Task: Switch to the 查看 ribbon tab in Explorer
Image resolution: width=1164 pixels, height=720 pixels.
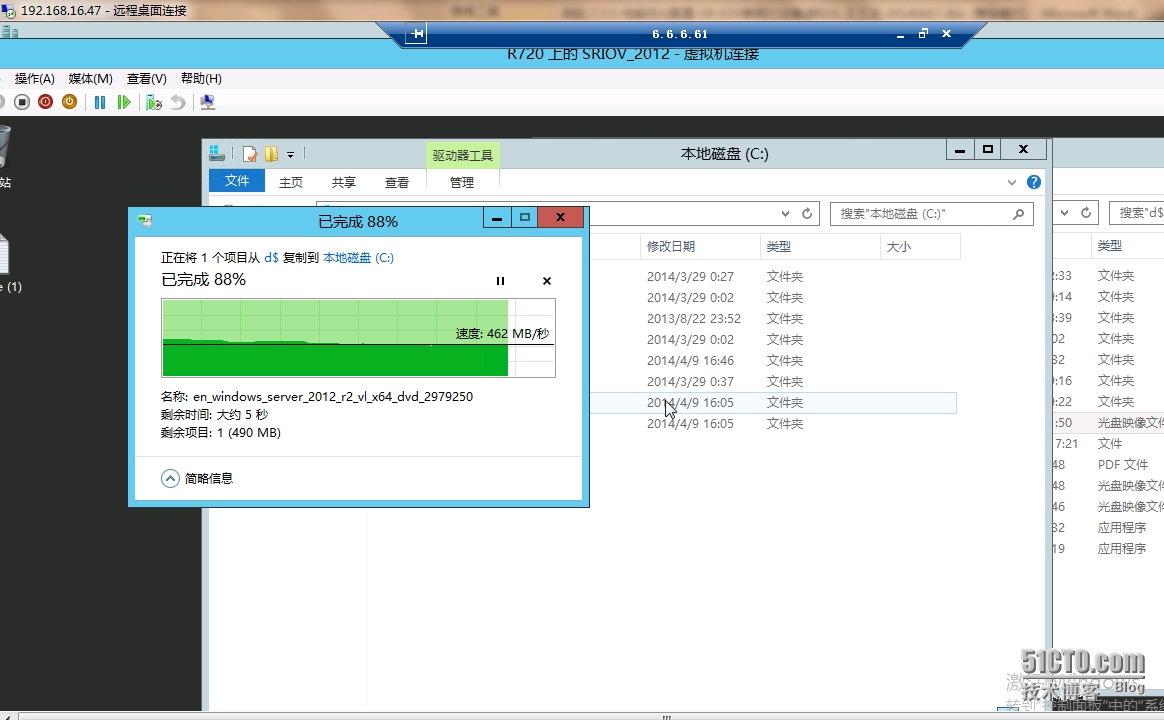Action: [397, 182]
